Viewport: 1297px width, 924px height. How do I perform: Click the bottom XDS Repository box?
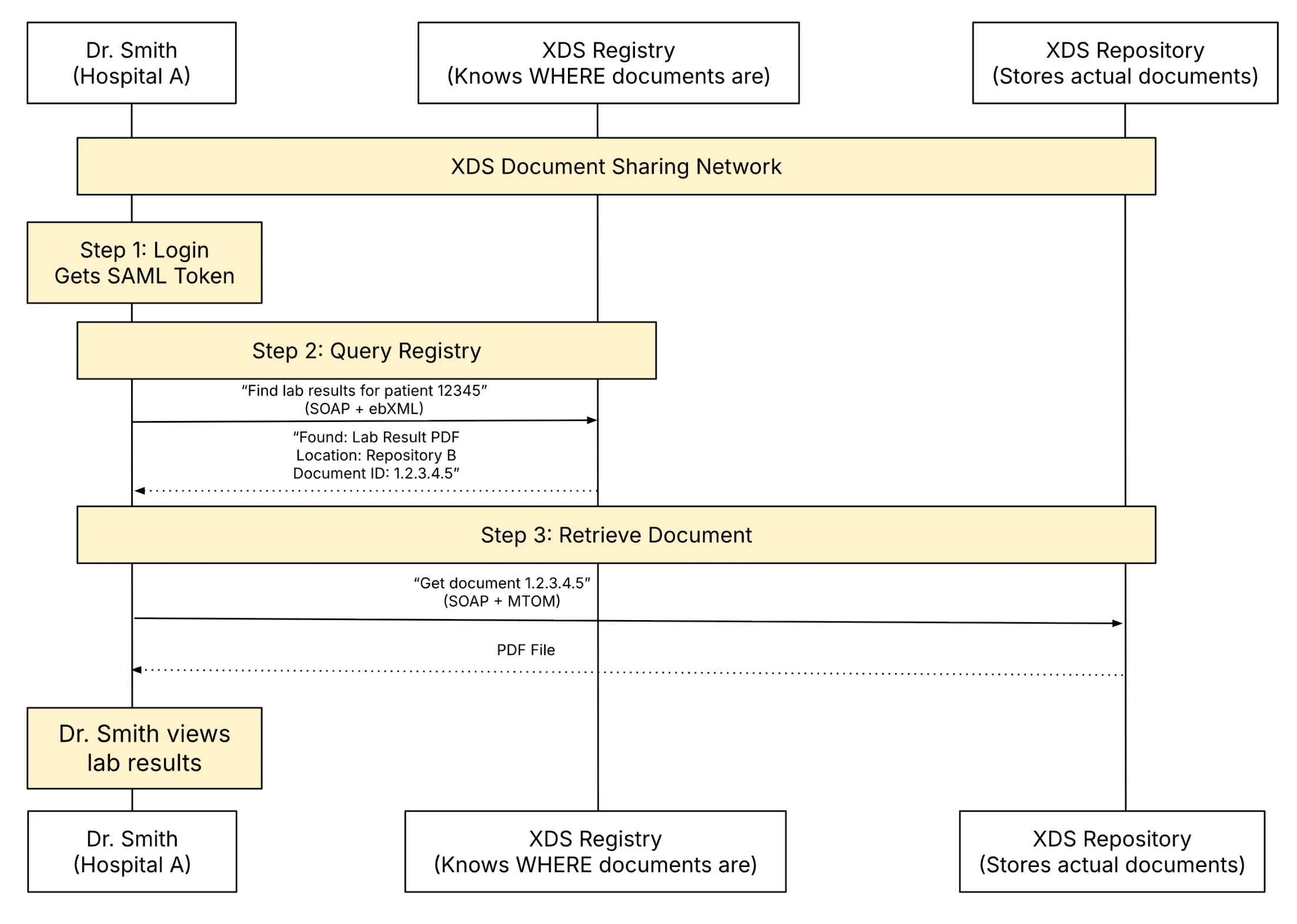(1112, 851)
